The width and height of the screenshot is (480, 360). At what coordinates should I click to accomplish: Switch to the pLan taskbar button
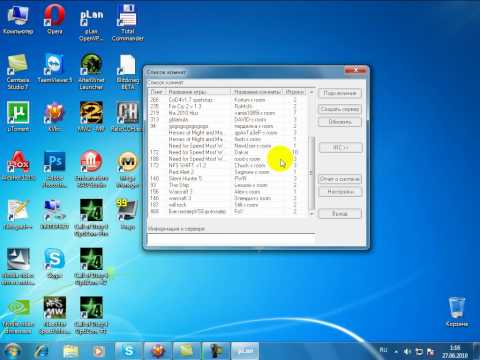[x=245, y=351]
